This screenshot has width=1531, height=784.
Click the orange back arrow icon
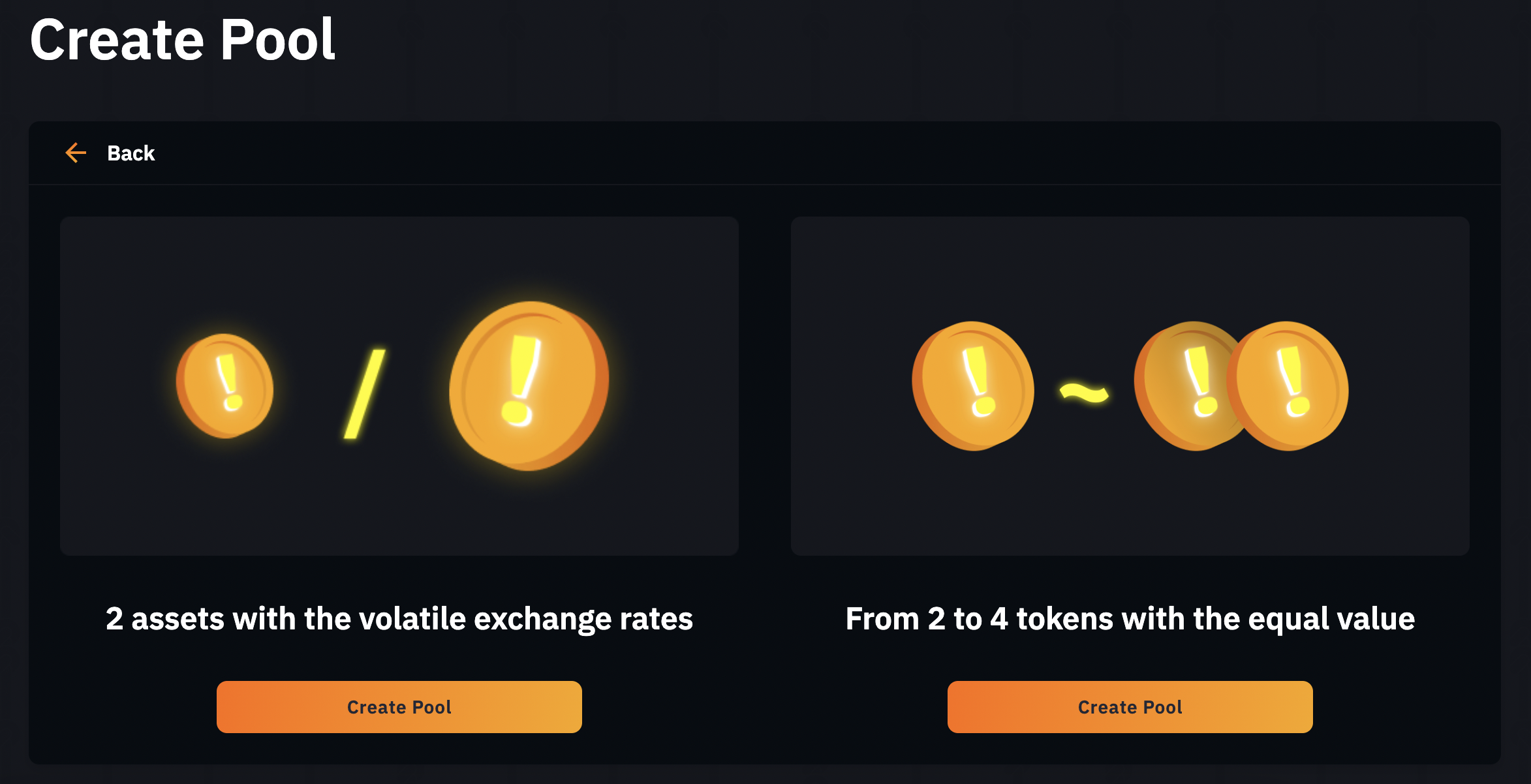(76, 153)
